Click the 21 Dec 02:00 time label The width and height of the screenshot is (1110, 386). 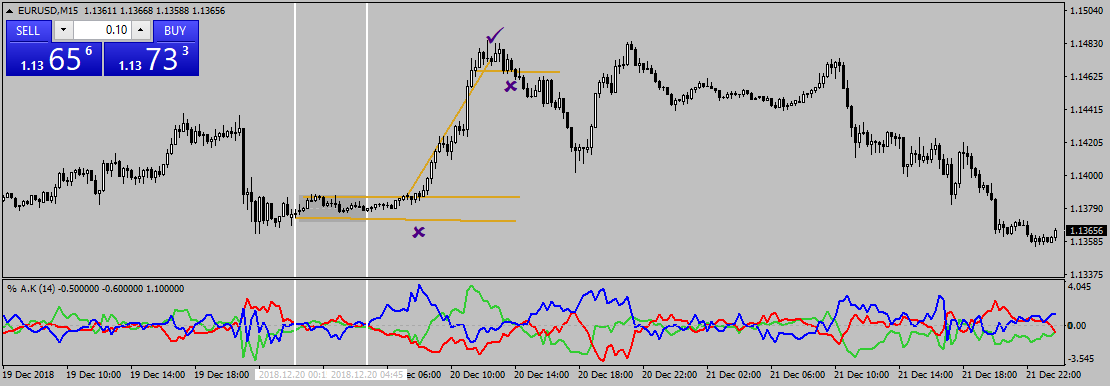pyautogui.click(x=732, y=374)
